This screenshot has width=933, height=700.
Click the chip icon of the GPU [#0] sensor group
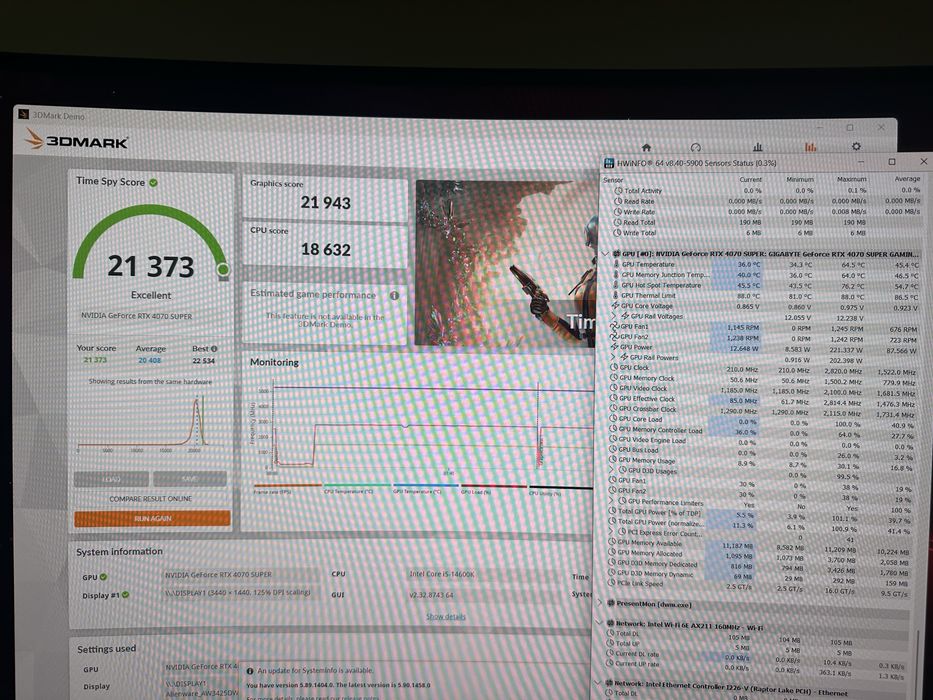(616, 253)
